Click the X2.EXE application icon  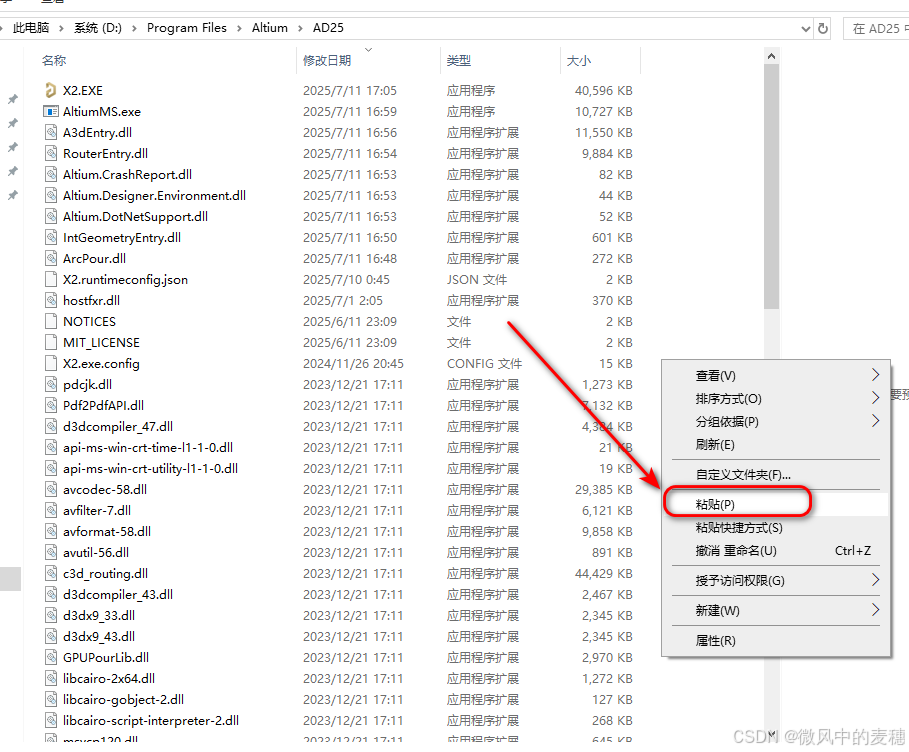(x=51, y=90)
